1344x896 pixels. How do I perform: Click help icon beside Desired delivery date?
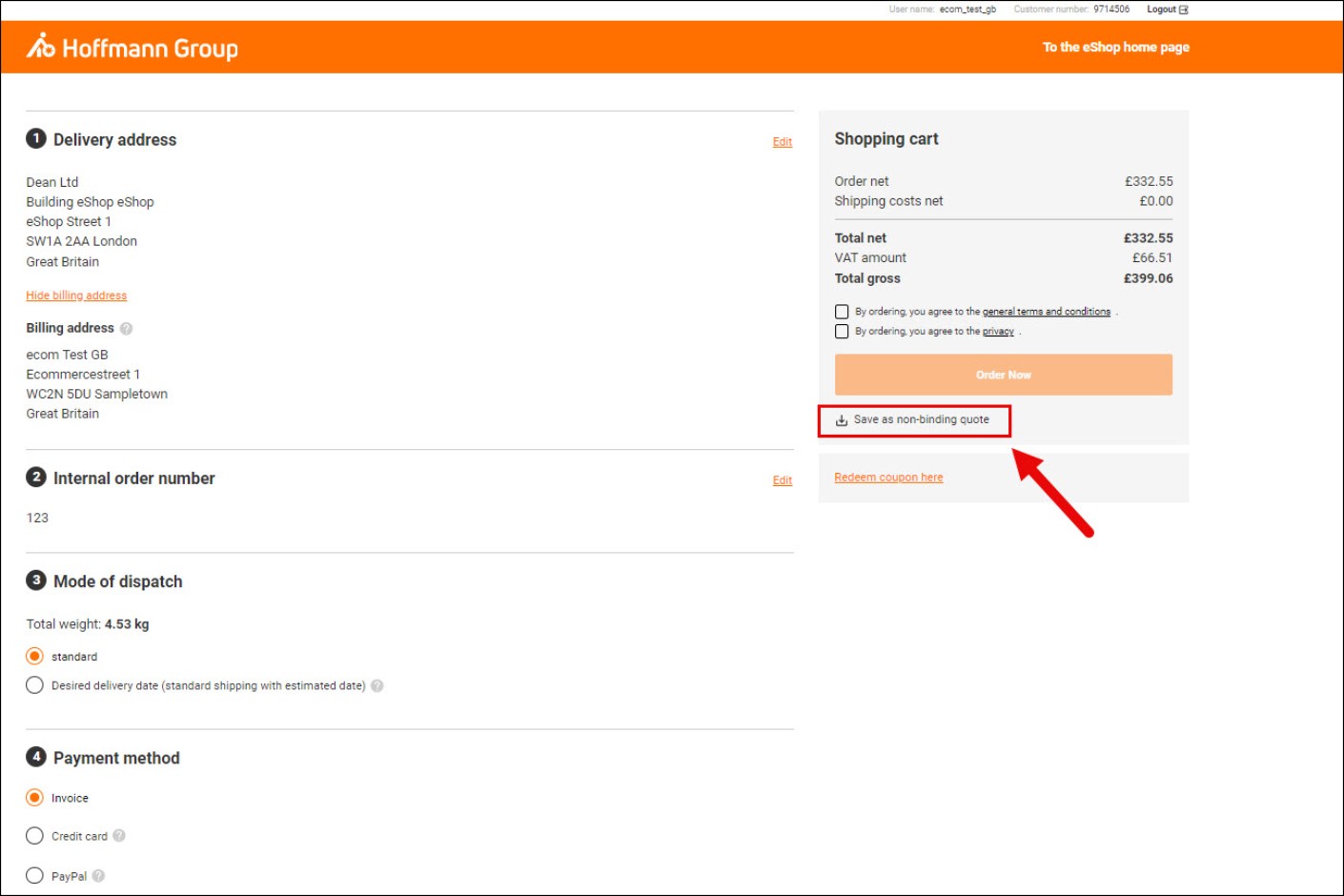[x=377, y=685]
